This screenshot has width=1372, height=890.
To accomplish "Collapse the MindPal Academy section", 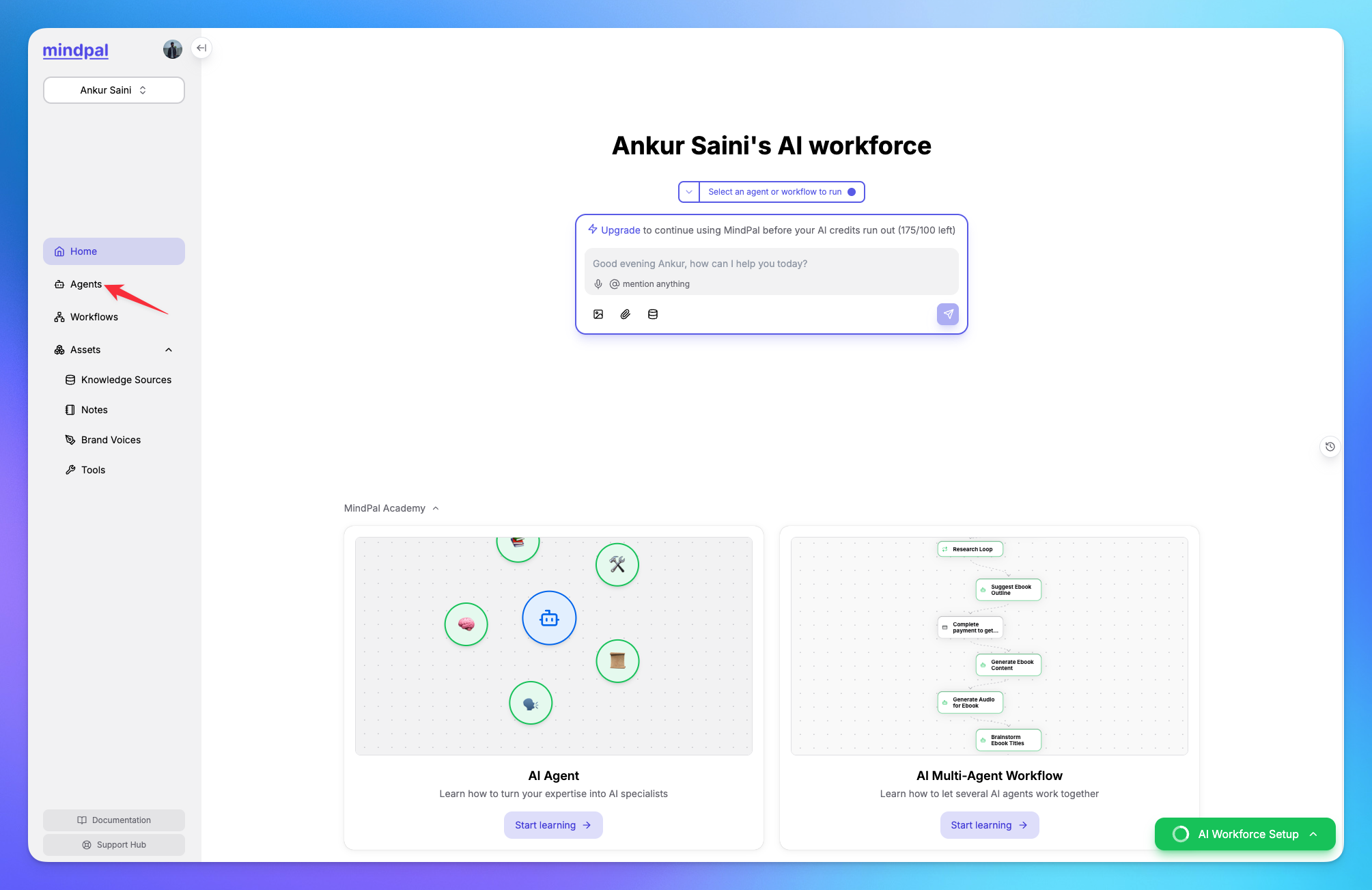I will [x=436, y=507].
